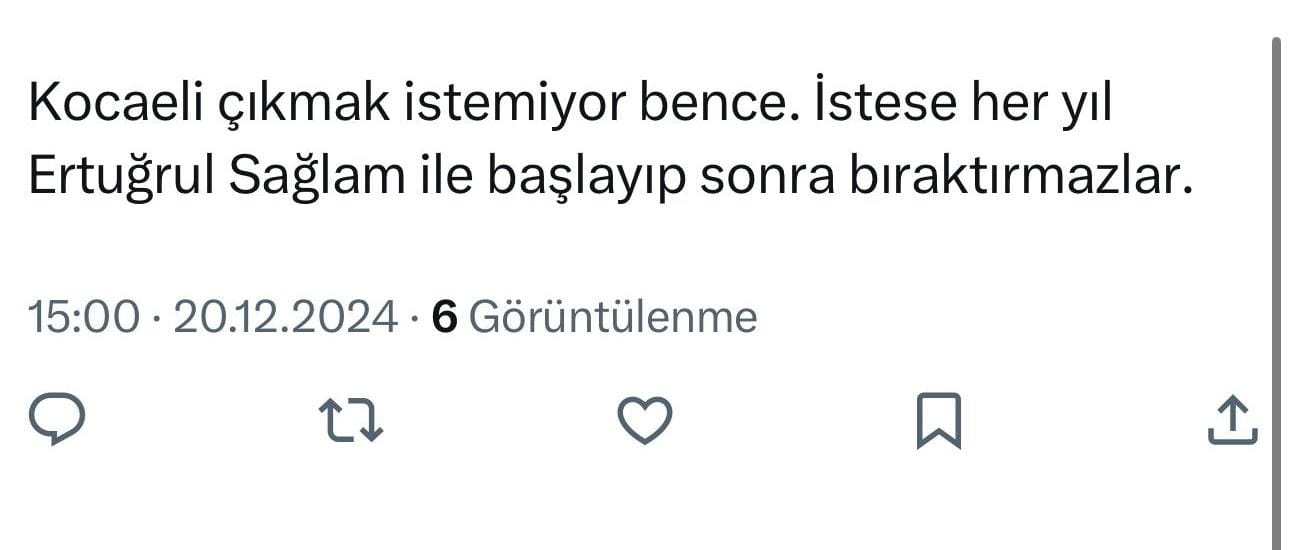Click the reply speech bubble icon
1290x550 pixels.
pos(57,419)
